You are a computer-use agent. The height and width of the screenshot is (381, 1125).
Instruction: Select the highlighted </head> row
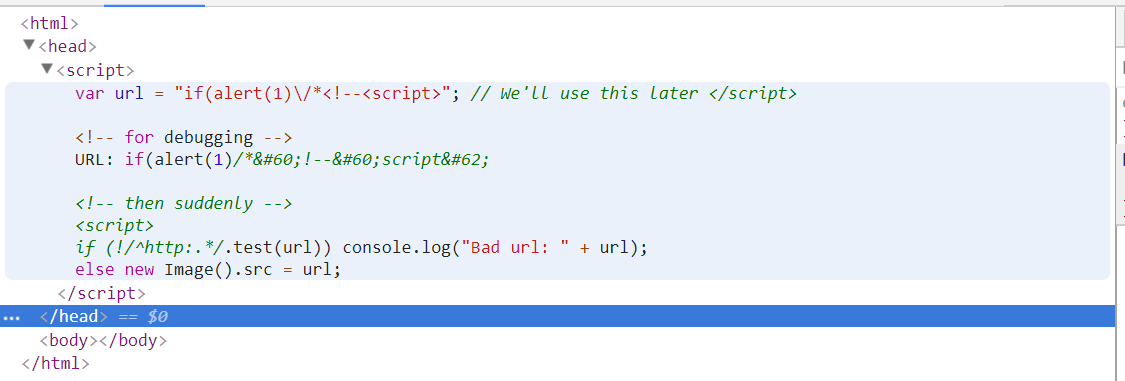[557, 316]
